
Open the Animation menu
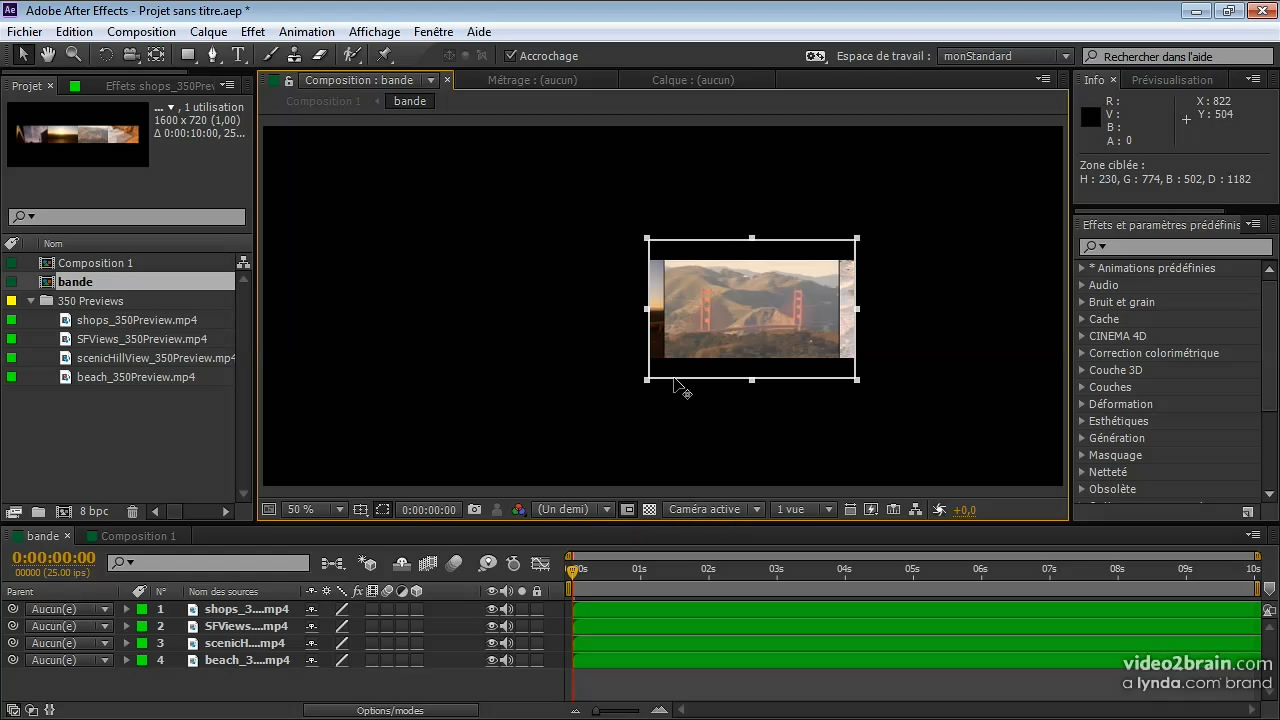pos(307,32)
